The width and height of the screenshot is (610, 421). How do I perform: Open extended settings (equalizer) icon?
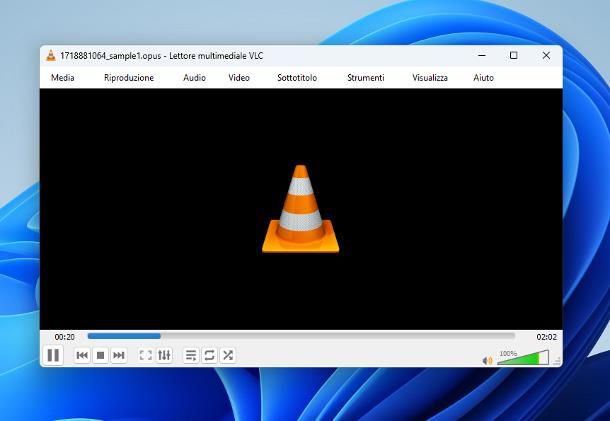coord(164,355)
